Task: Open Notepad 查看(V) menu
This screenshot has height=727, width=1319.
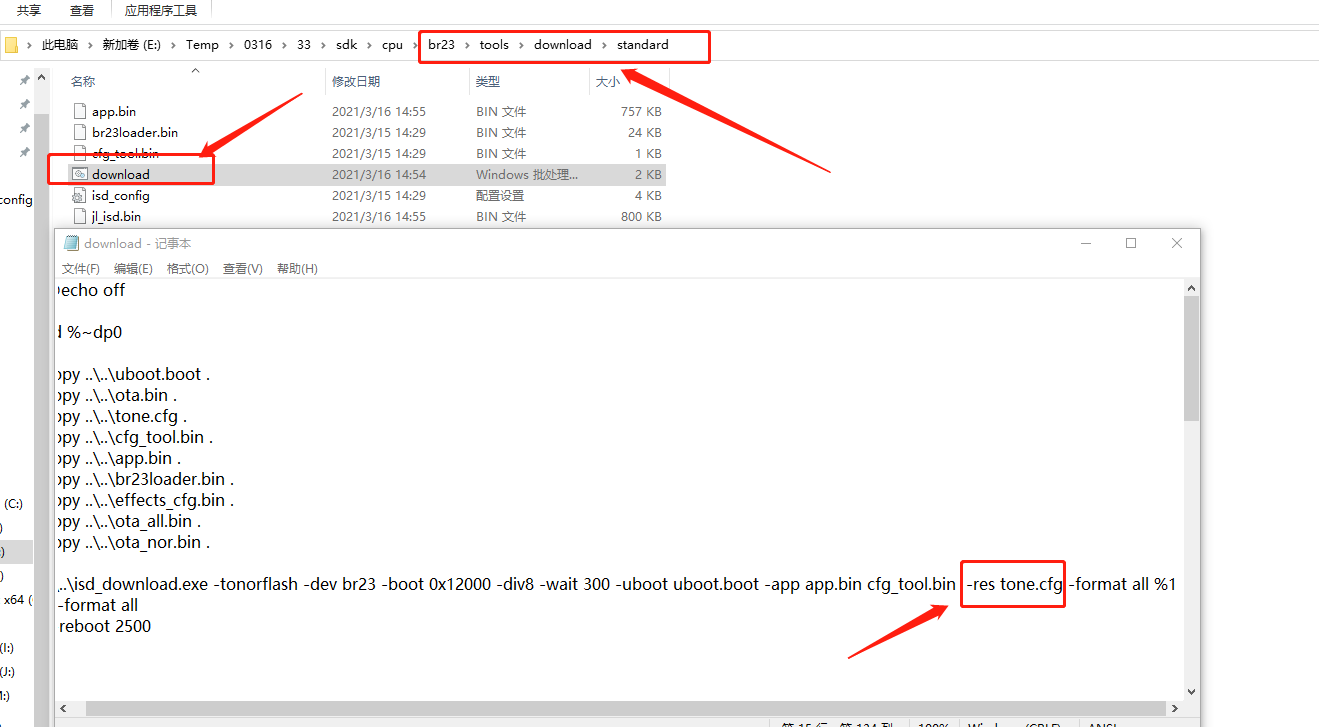Action: click(x=243, y=269)
